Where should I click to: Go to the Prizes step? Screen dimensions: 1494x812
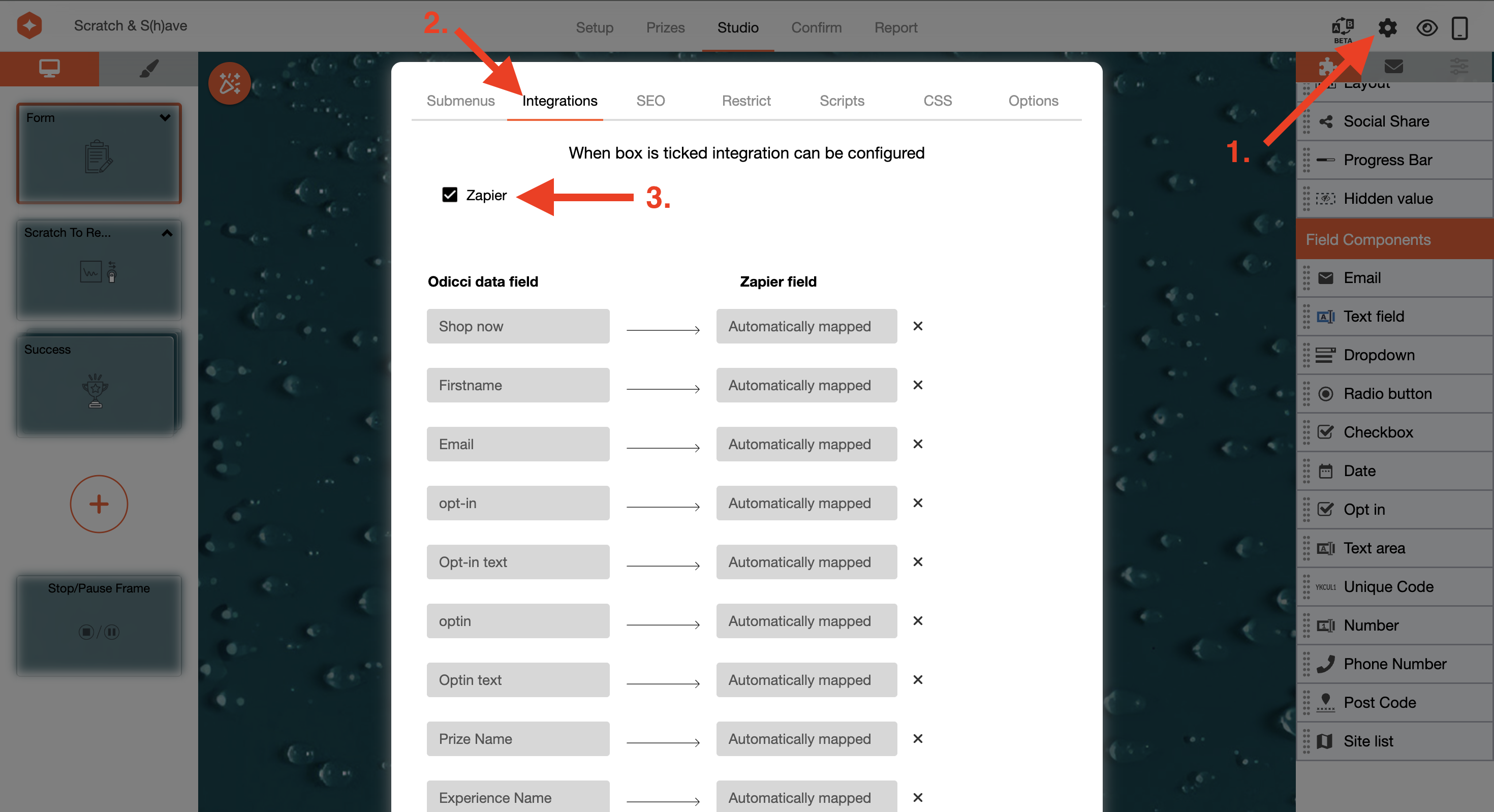(x=665, y=27)
